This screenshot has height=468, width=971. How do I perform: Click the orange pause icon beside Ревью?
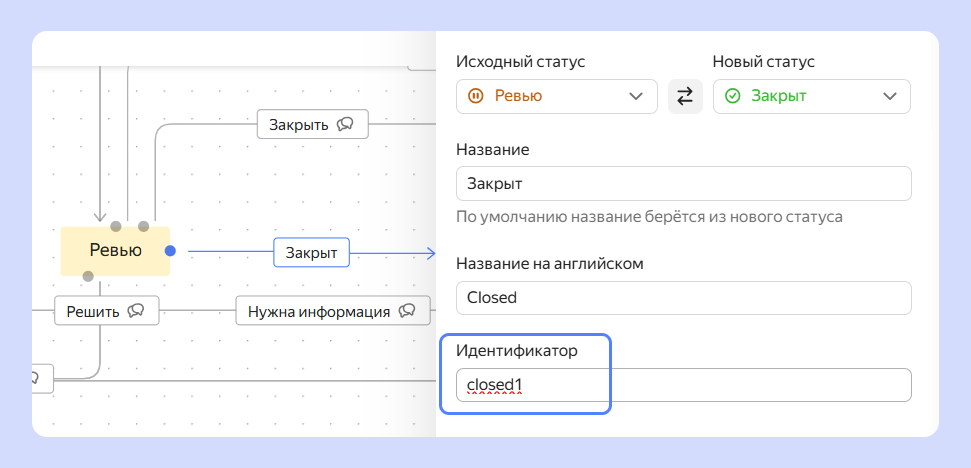(476, 96)
